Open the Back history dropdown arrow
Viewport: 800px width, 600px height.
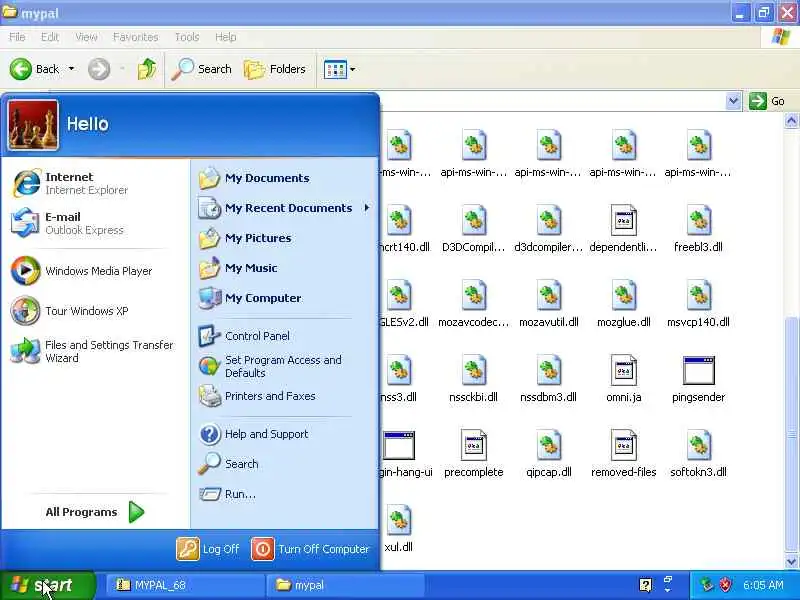click(x=71, y=68)
